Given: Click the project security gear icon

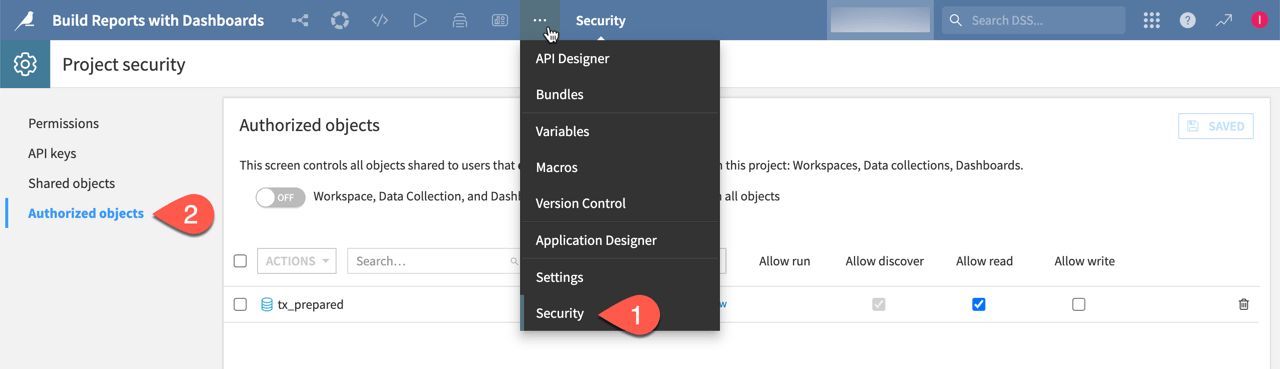Looking at the screenshot, I should pyautogui.click(x=25, y=64).
